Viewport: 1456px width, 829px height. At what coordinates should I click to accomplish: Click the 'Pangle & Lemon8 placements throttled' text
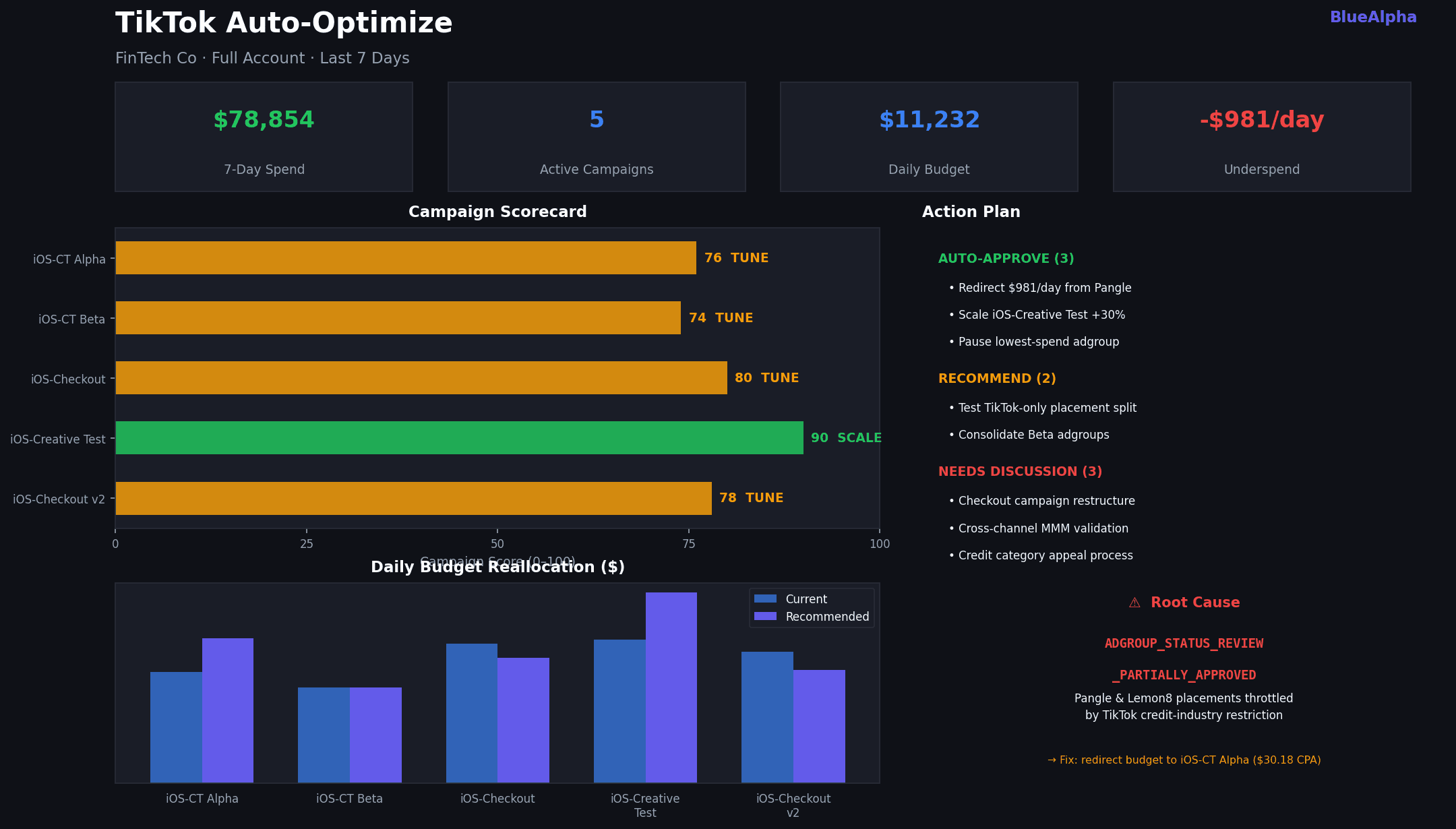tap(1184, 698)
